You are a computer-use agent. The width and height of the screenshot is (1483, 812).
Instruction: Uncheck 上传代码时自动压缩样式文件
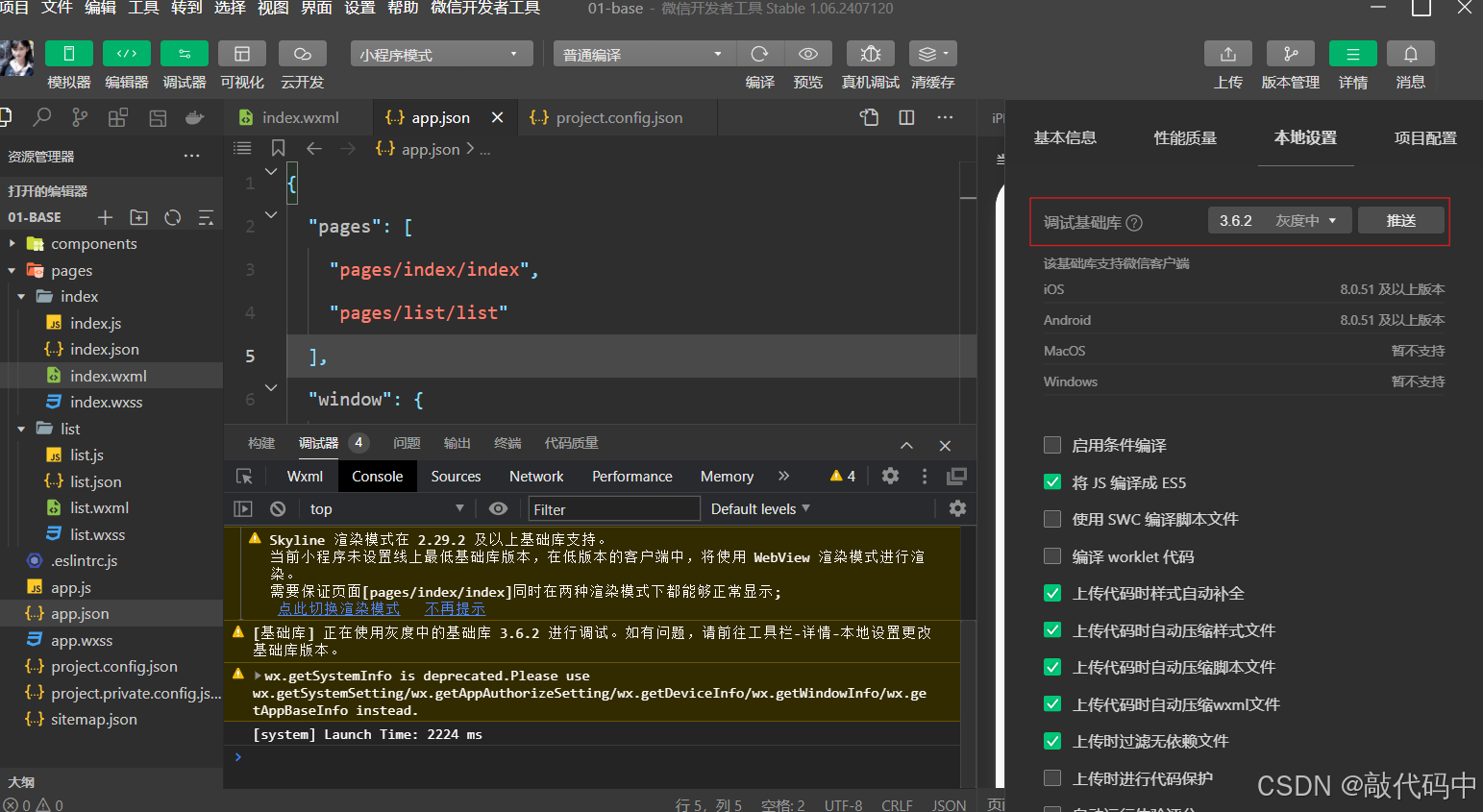pos(1052,630)
